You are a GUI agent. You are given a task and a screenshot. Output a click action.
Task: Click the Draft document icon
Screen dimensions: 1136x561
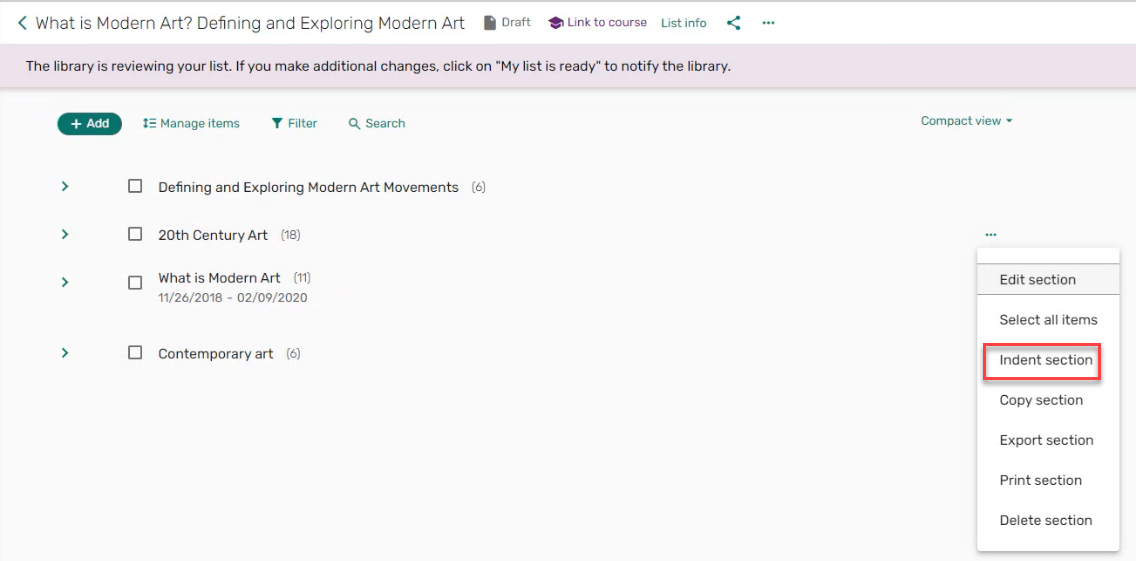pos(490,22)
